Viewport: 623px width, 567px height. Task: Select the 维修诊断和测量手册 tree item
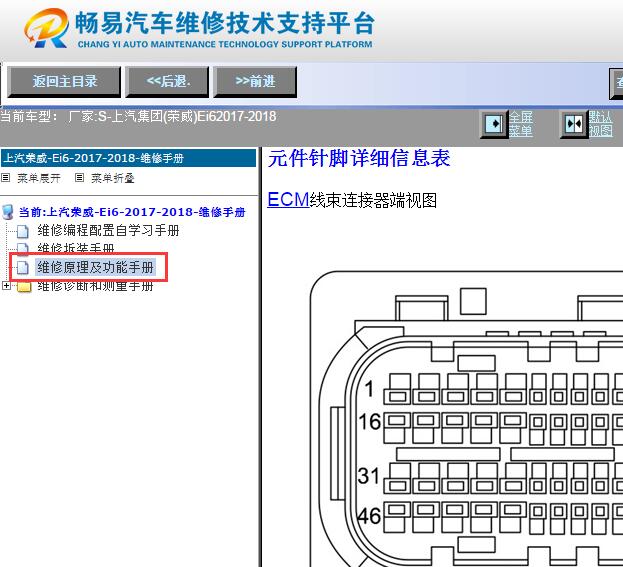pos(95,286)
